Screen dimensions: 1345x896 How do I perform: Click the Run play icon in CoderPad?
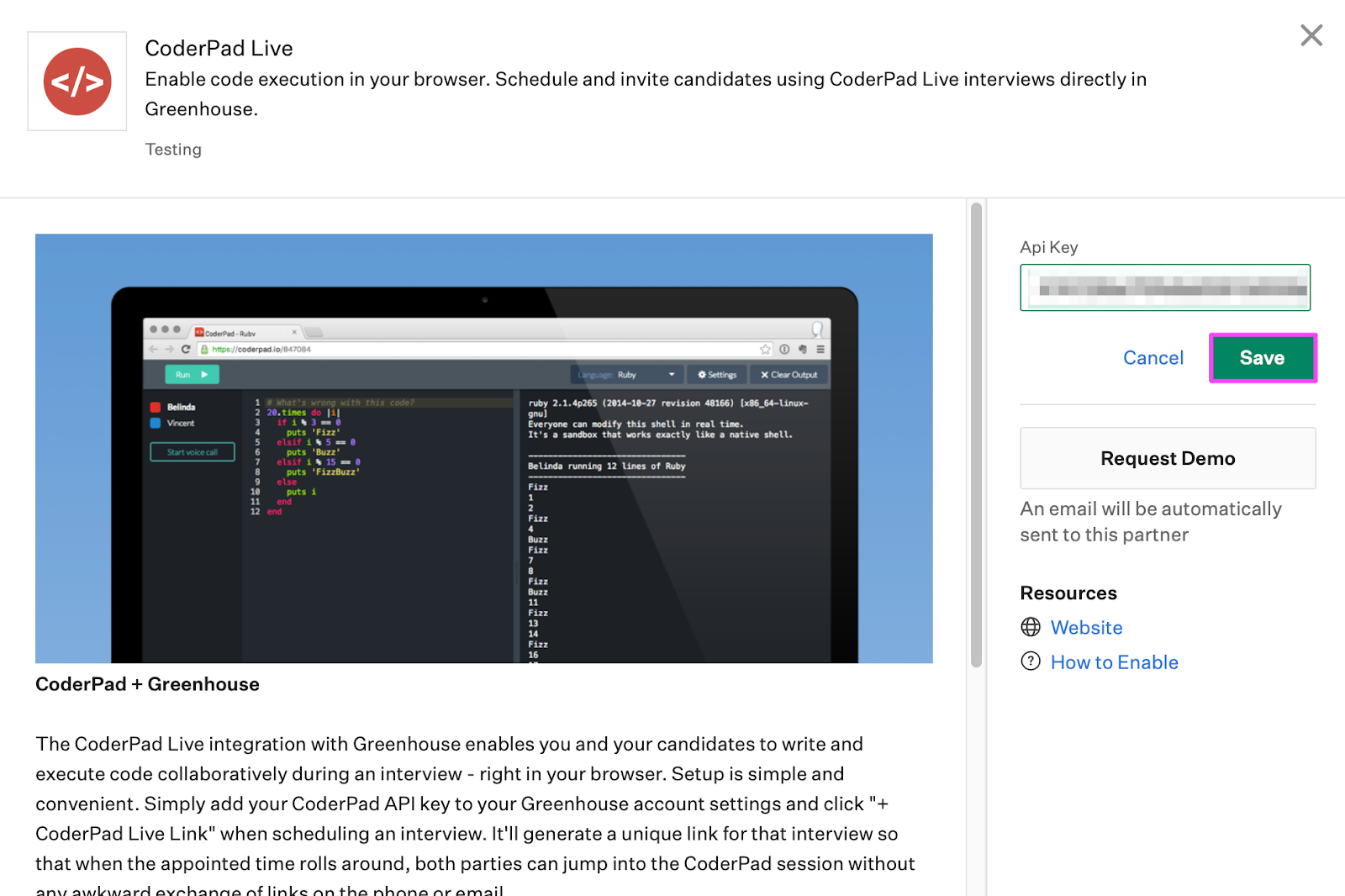(x=203, y=374)
